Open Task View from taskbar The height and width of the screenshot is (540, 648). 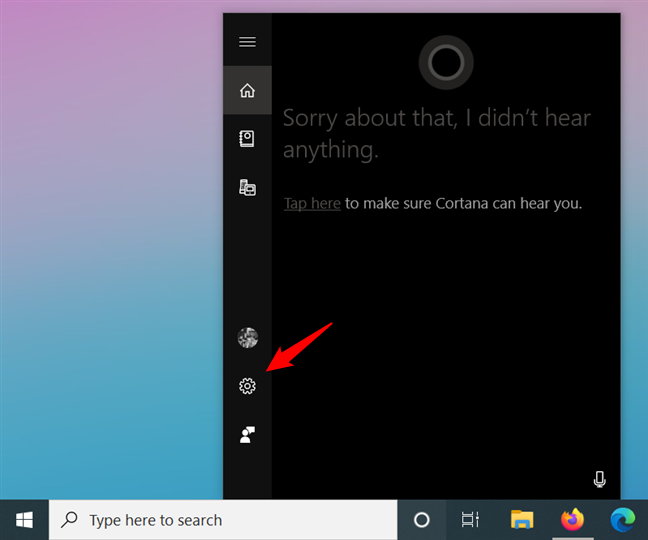[x=470, y=520]
